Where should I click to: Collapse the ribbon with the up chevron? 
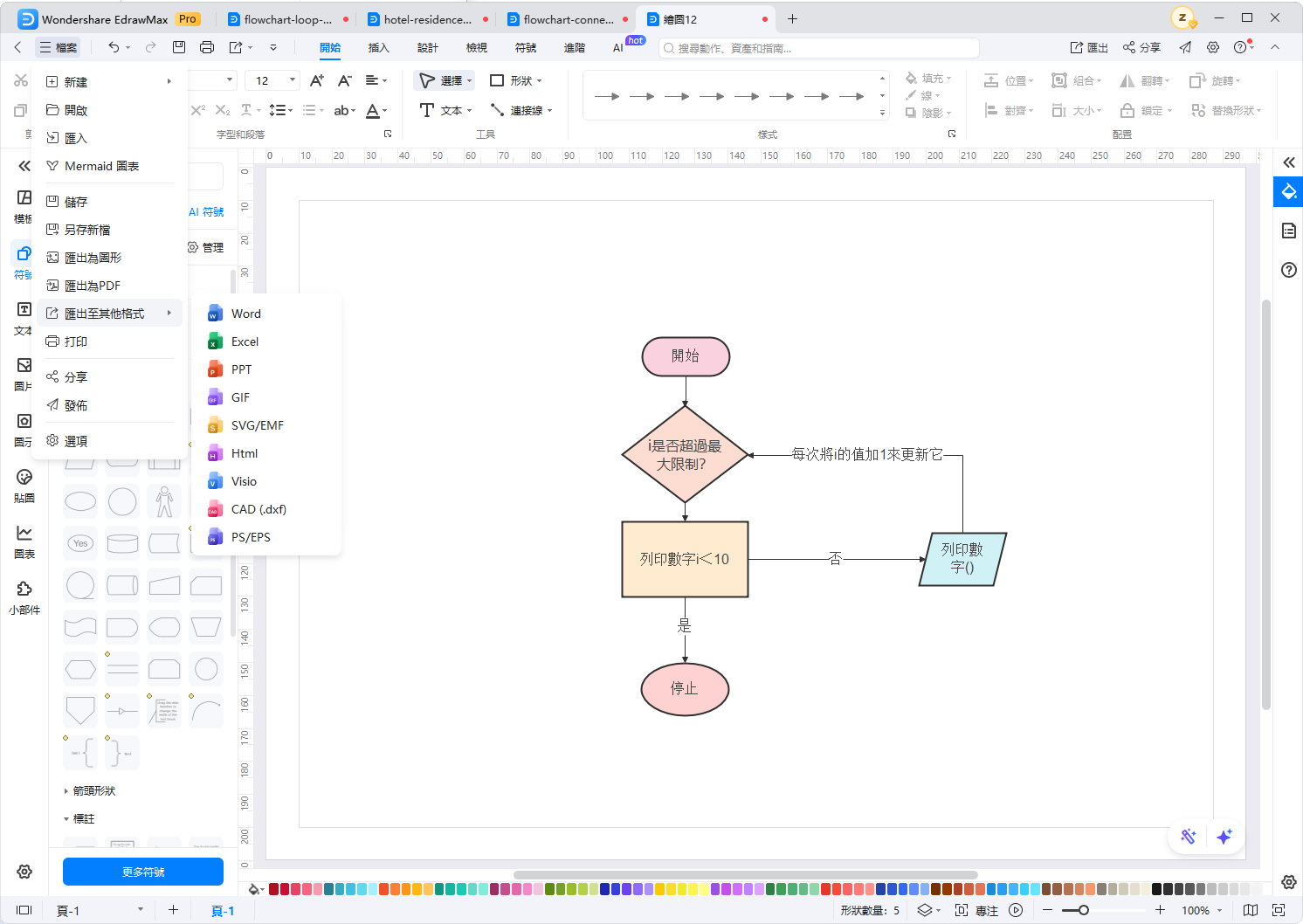coord(1275,47)
